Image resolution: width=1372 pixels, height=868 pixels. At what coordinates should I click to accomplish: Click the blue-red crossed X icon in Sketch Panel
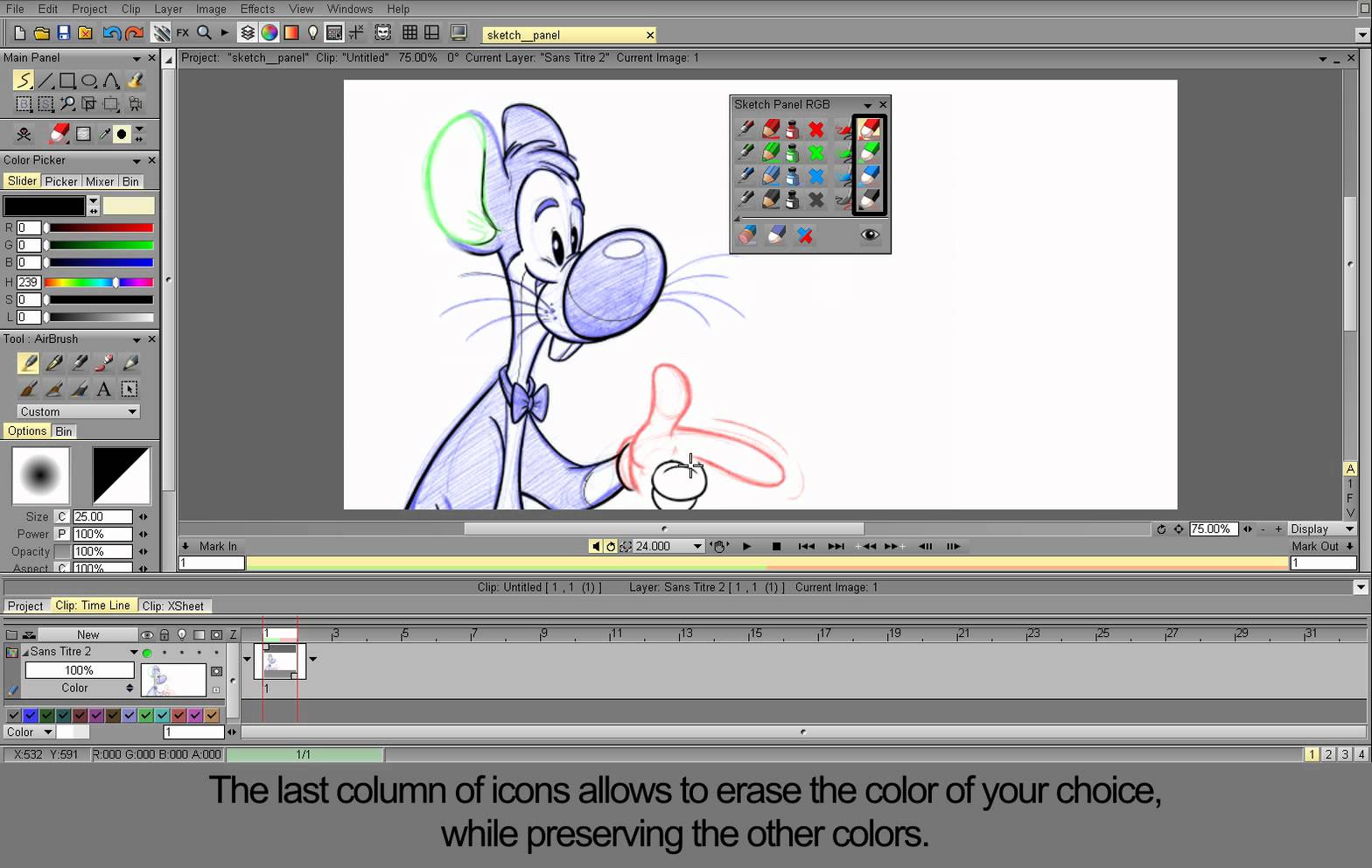pyautogui.click(x=805, y=235)
